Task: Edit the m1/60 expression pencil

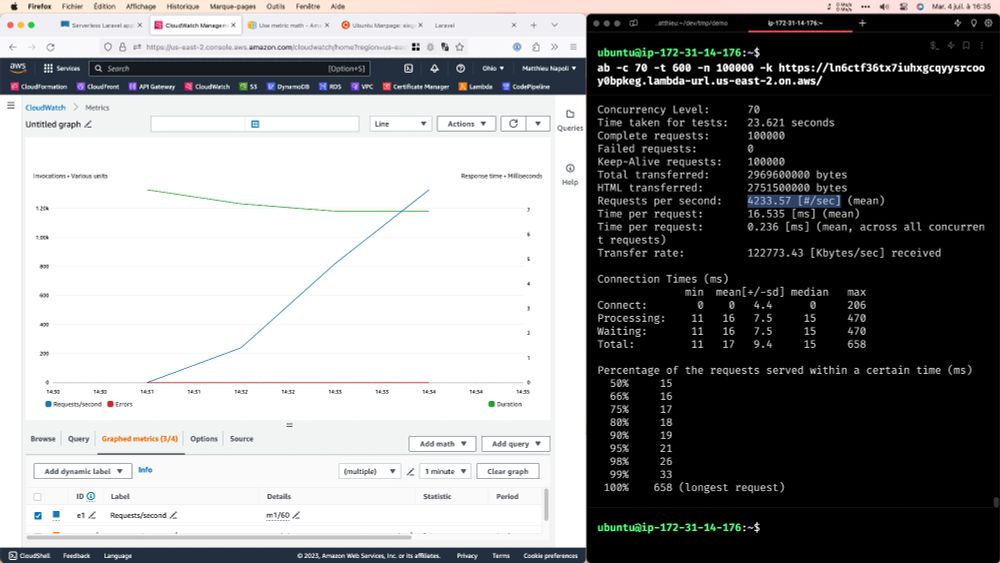Action: pos(296,515)
